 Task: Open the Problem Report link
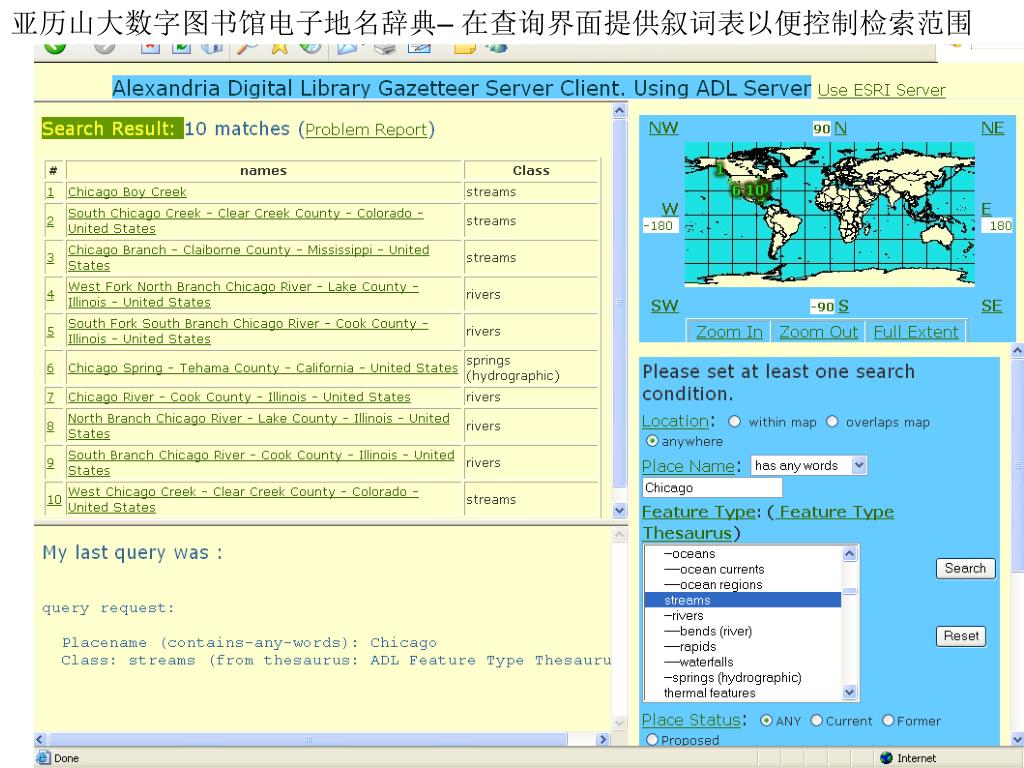366,130
